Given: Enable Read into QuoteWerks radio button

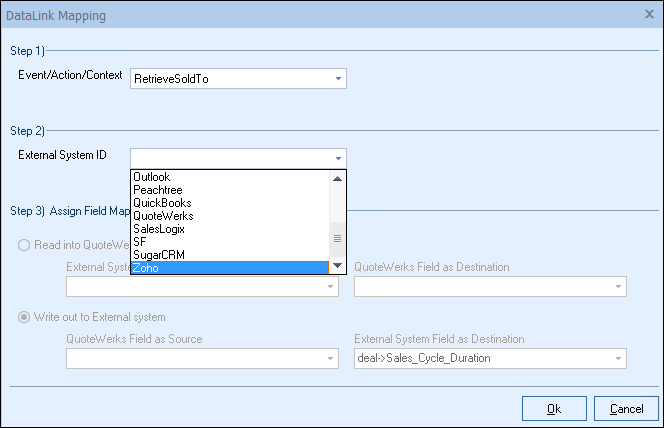Looking at the screenshot, I should point(24,245).
